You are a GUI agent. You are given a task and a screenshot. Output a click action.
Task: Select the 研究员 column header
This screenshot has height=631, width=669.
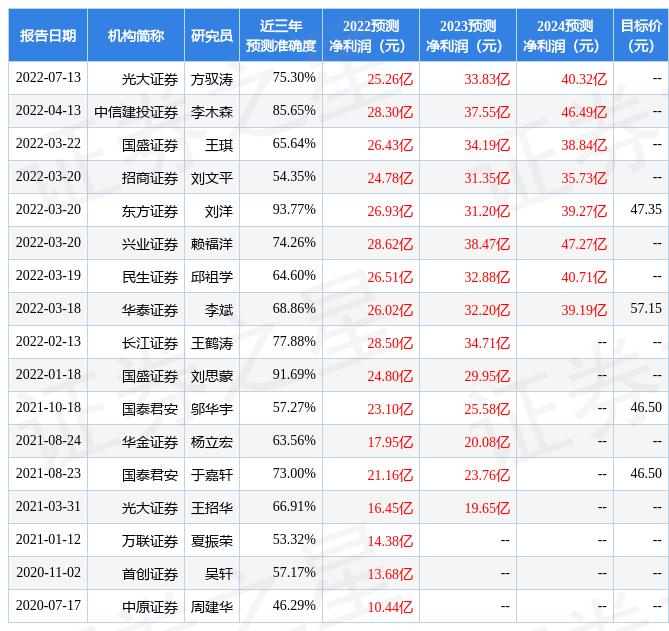[x=211, y=36]
